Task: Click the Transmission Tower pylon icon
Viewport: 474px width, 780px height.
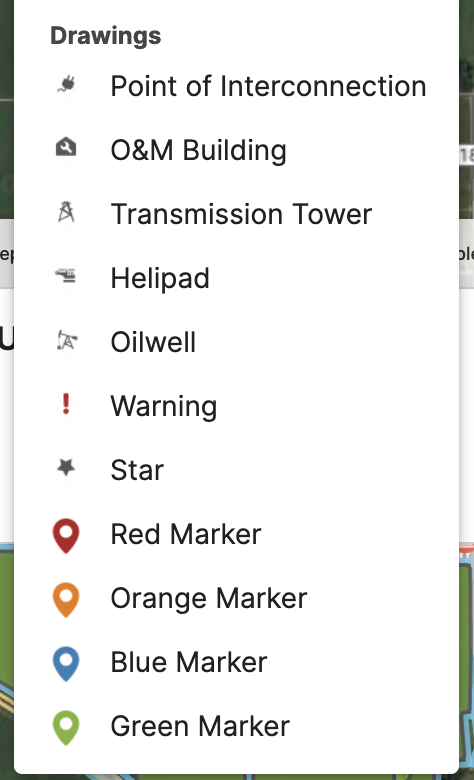Action: click(x=66, y=212)
